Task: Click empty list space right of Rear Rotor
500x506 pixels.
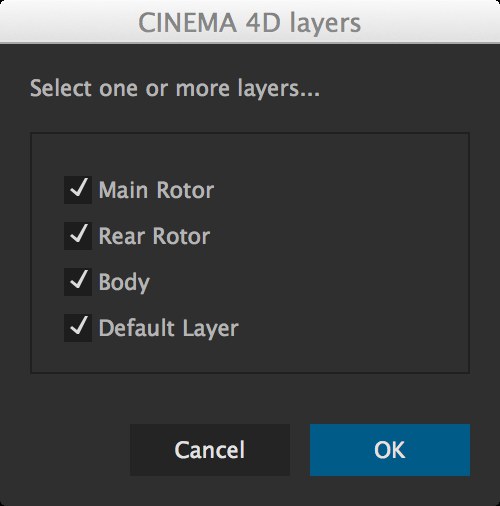Action: click(x=338, y=236)
